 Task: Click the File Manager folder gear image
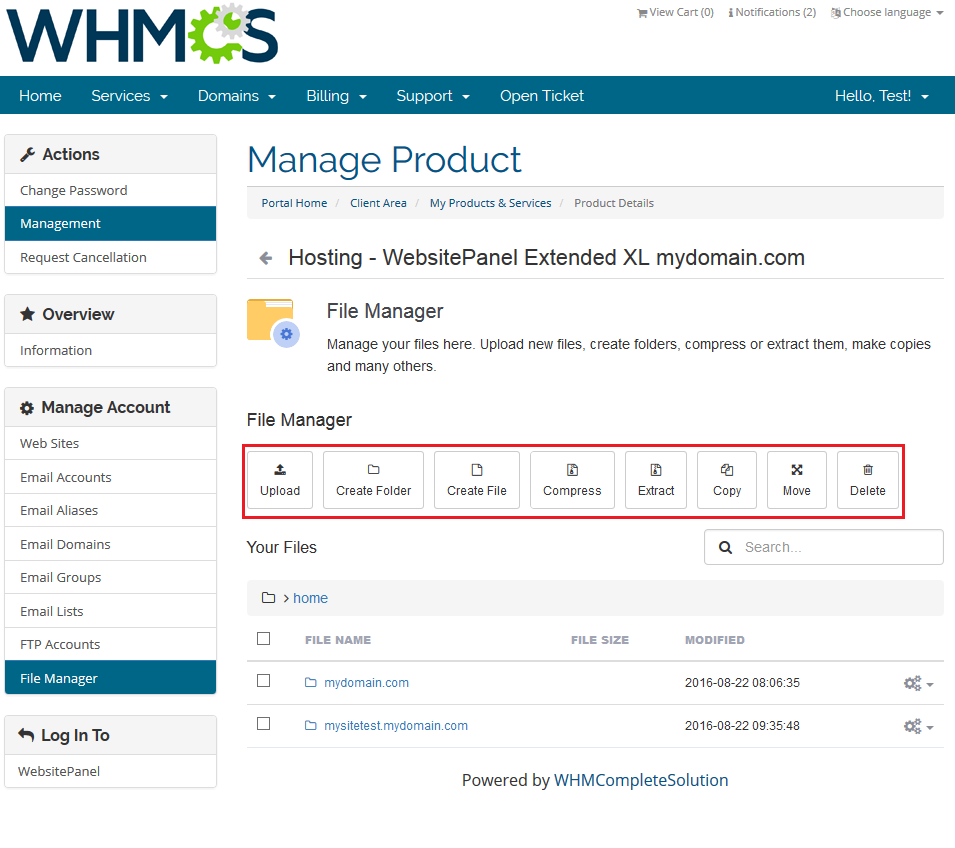point(273,323)
